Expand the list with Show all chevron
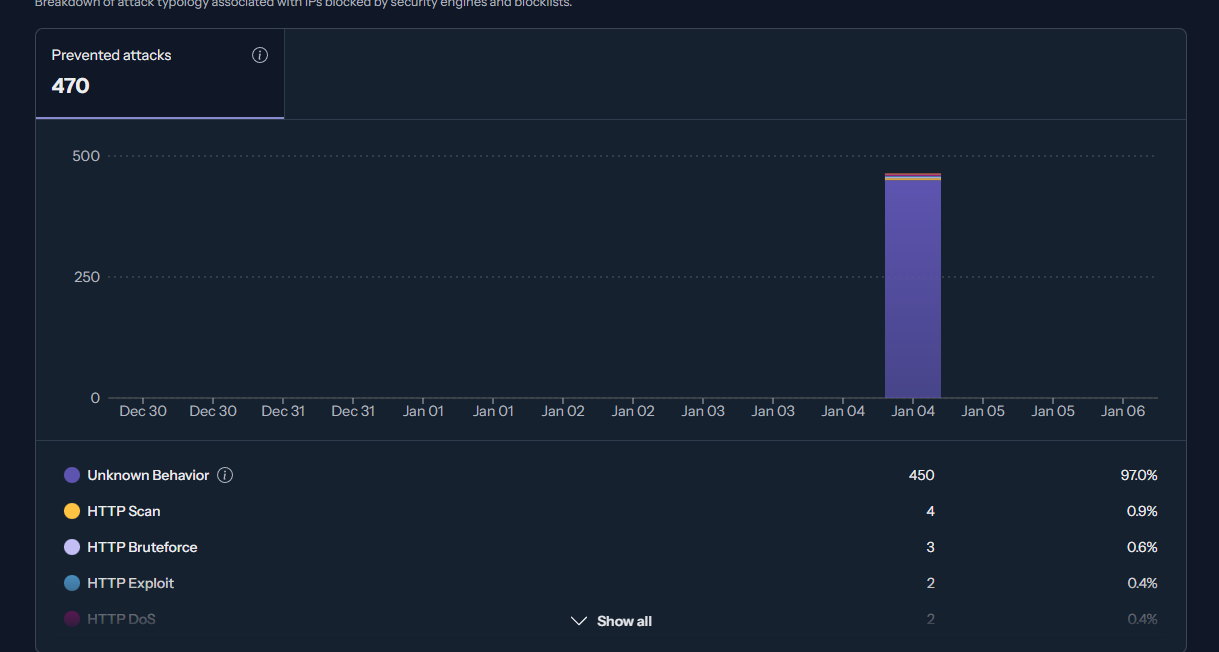The image size is (1219, 652). click(578, 621)
